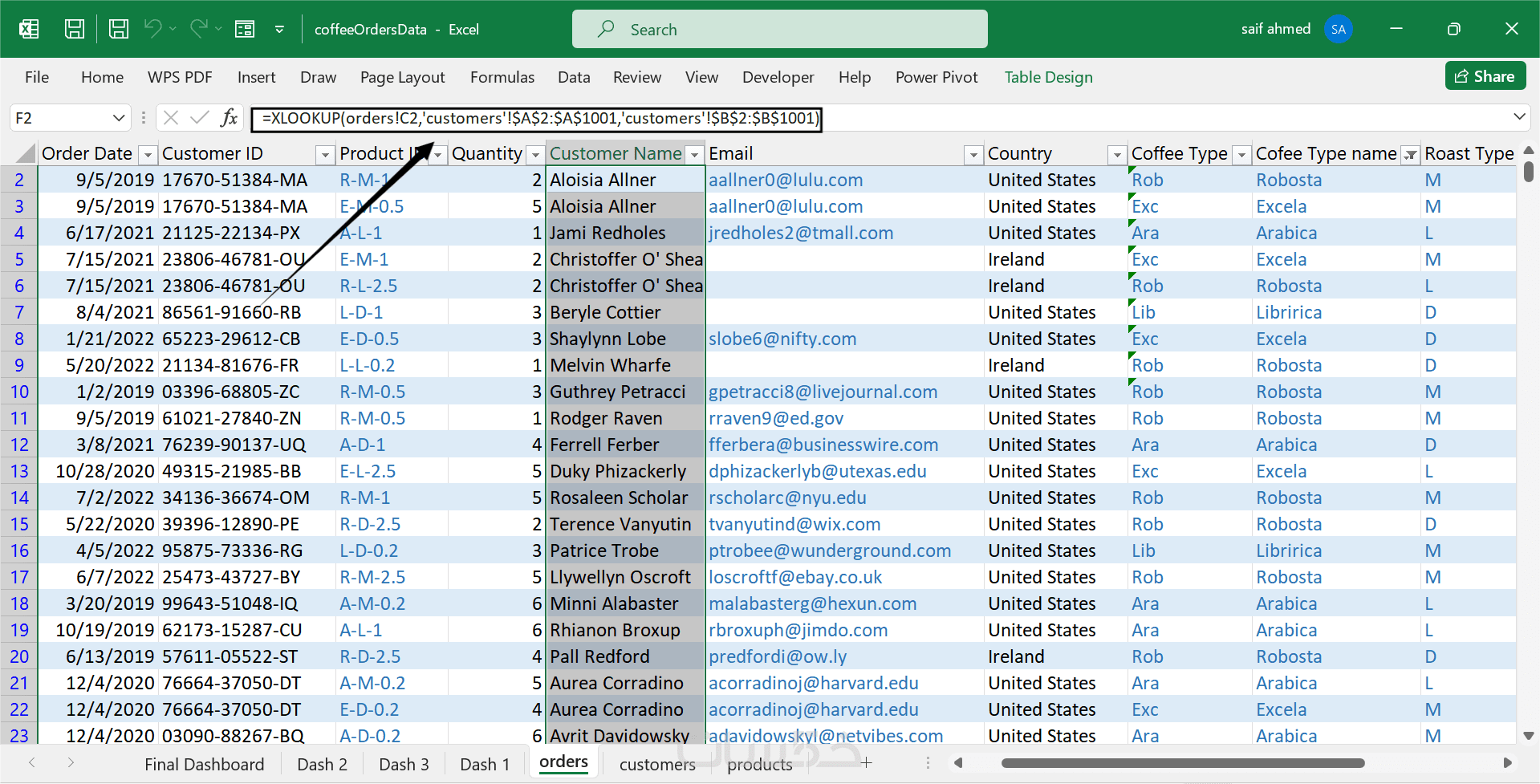Click the new sheet plus icon
The image size is (1540, 784).
click(x=867, y=762)
